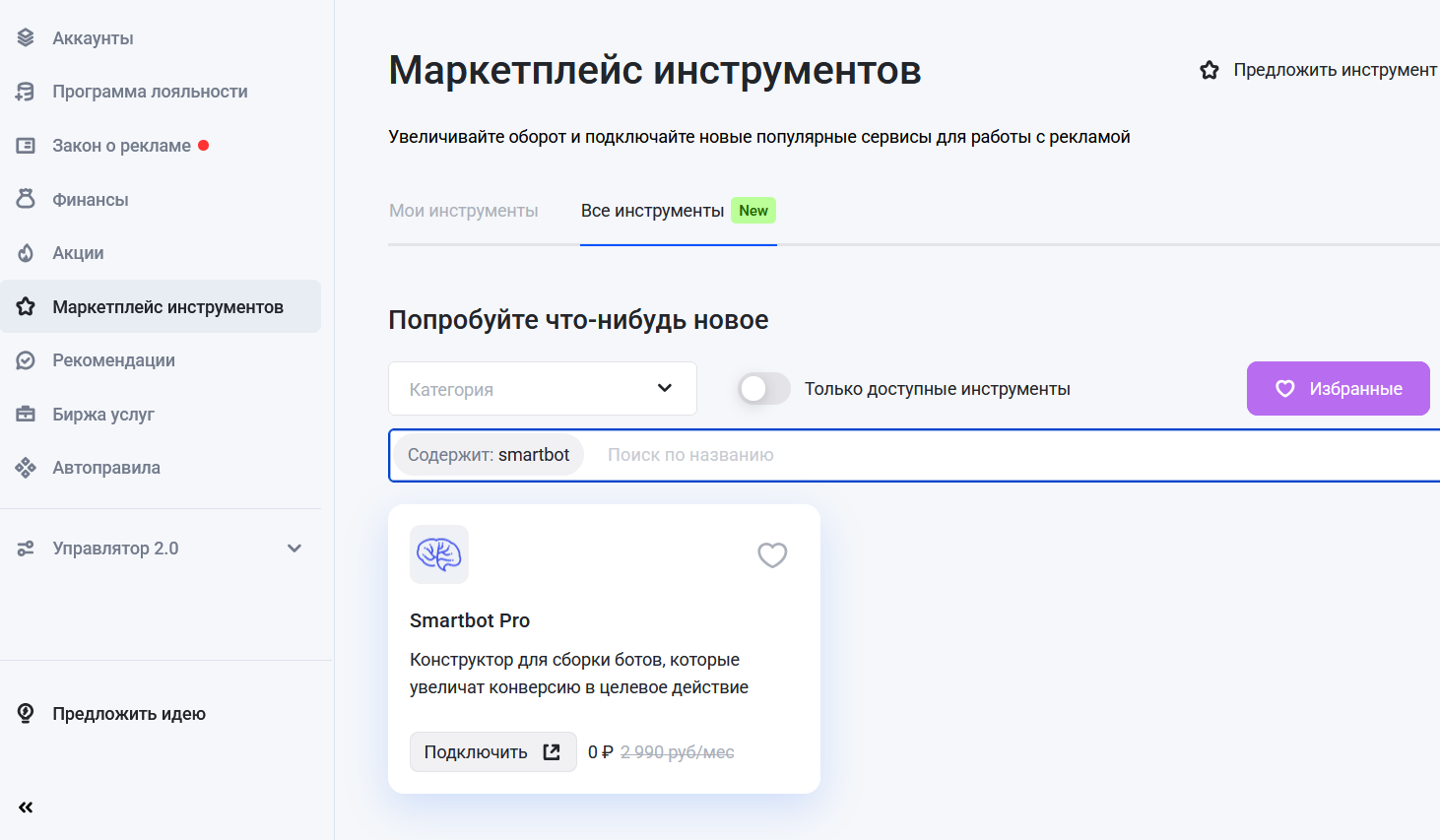Click Подключить on the Smartbot Pro card
Viewport: 1440px width, 840px height.
click(492, 751)
